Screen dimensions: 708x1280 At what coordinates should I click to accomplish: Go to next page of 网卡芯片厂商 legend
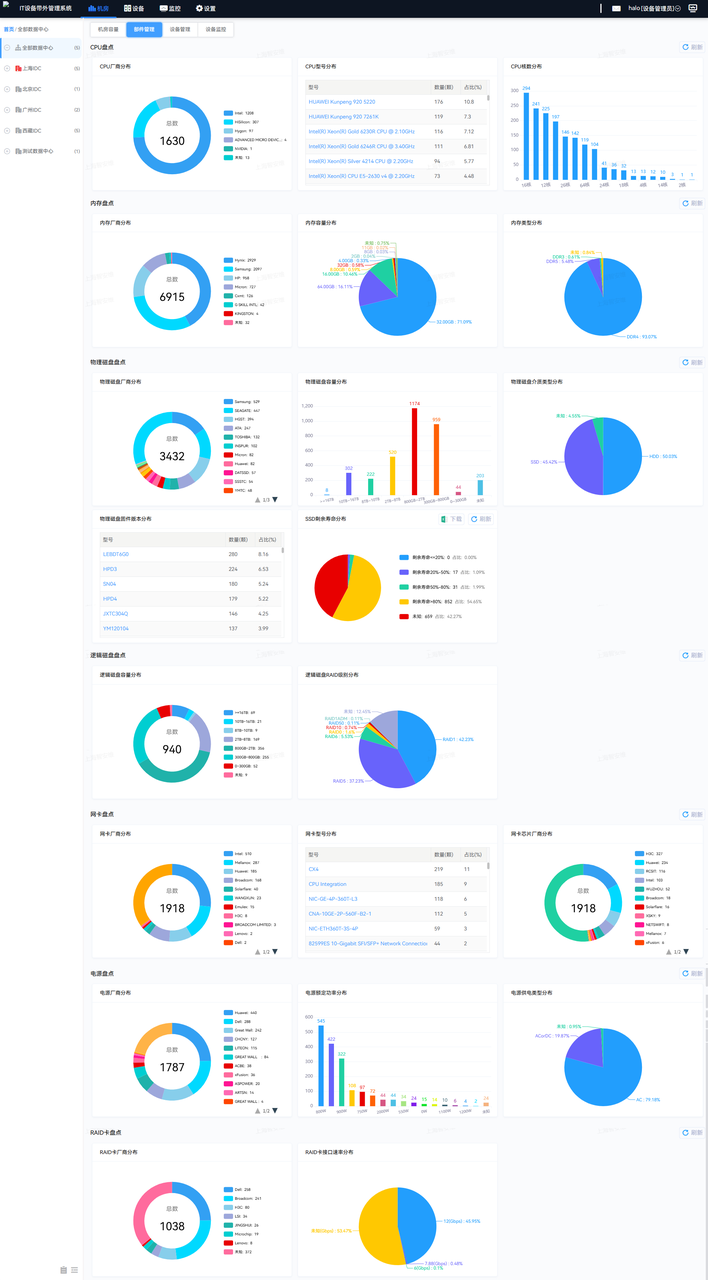[686, 952]
